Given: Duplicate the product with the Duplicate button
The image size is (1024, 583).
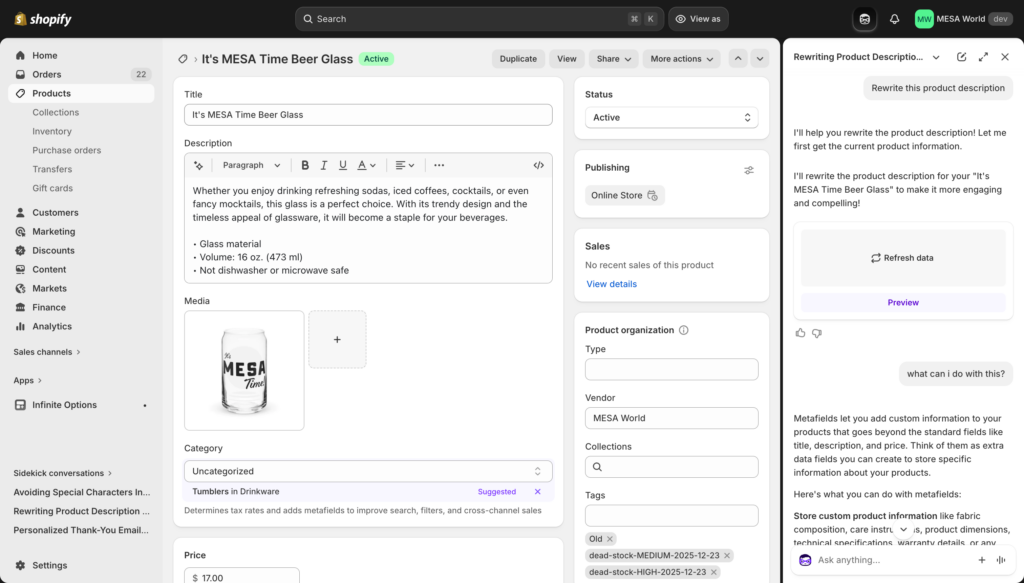Looking at the screenshot, I should [518, 58].
